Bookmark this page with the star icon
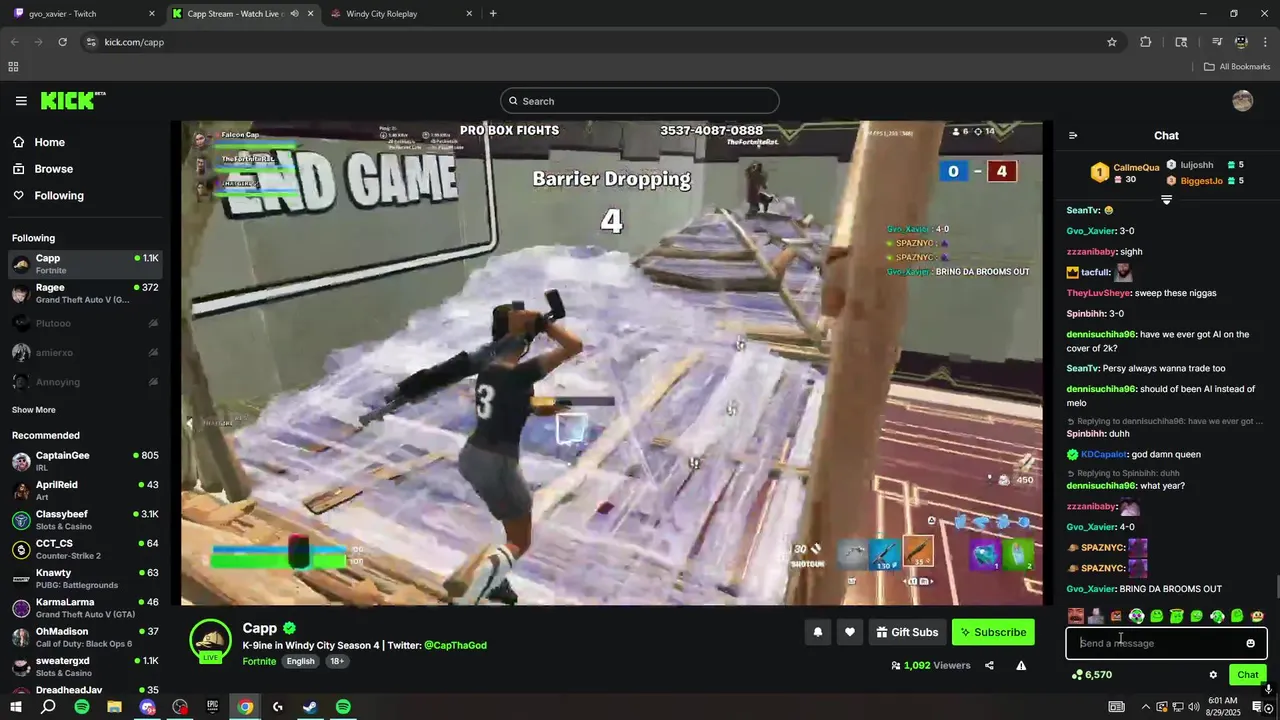The image size is (1280, 720). 1111,42
